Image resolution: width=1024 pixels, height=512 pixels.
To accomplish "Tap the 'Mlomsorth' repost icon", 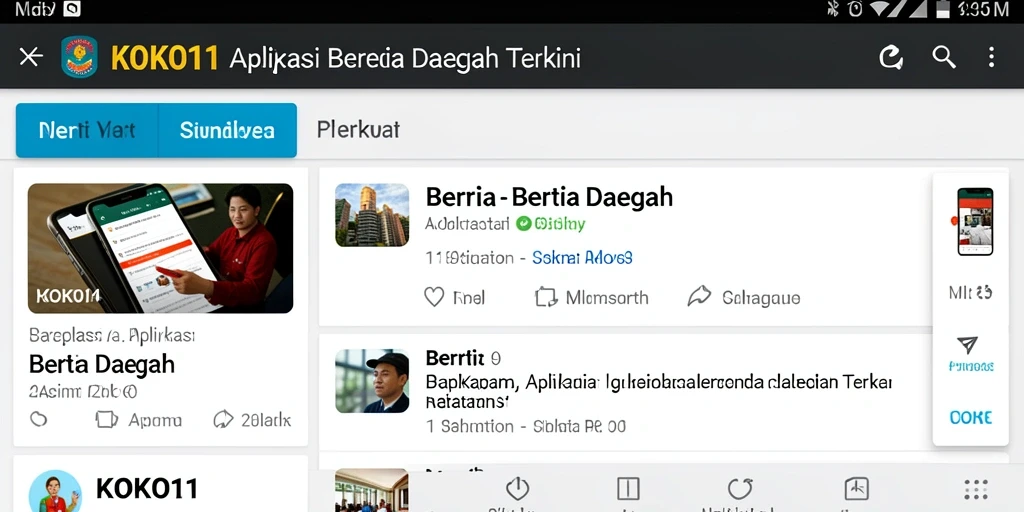I will 546,297.
